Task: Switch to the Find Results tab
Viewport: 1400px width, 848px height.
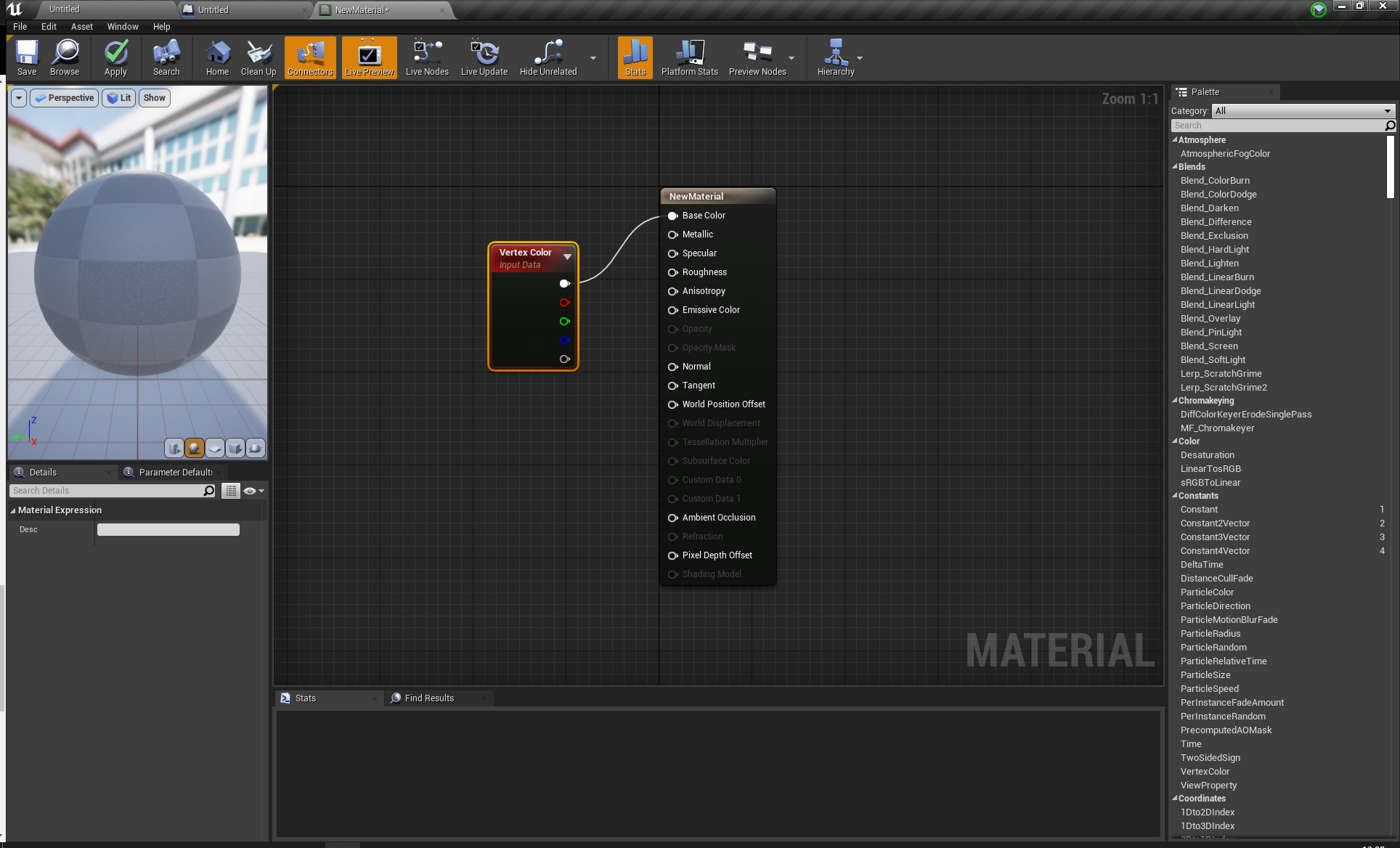Action: click(428, 698)
